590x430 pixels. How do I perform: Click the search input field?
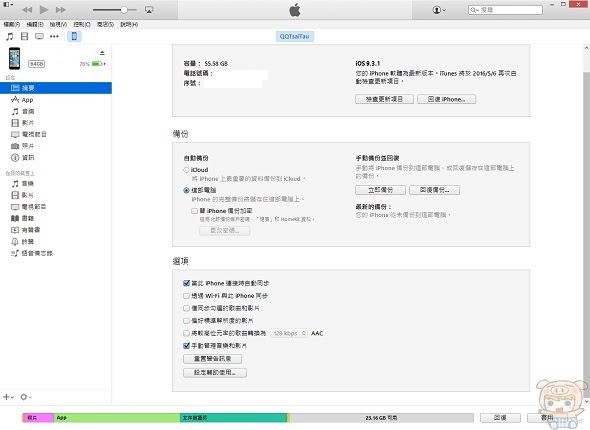pyautogui.click(x=505, y=10)
